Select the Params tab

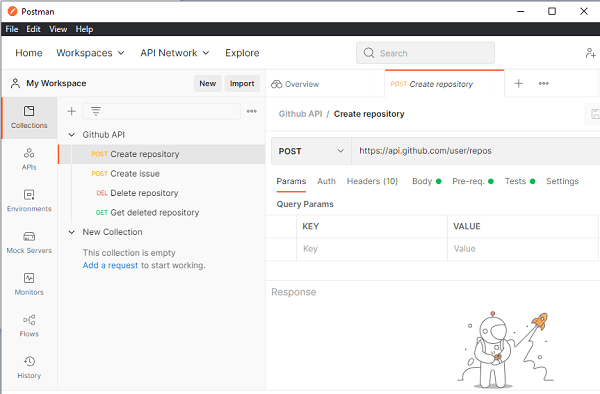(291, 181)
